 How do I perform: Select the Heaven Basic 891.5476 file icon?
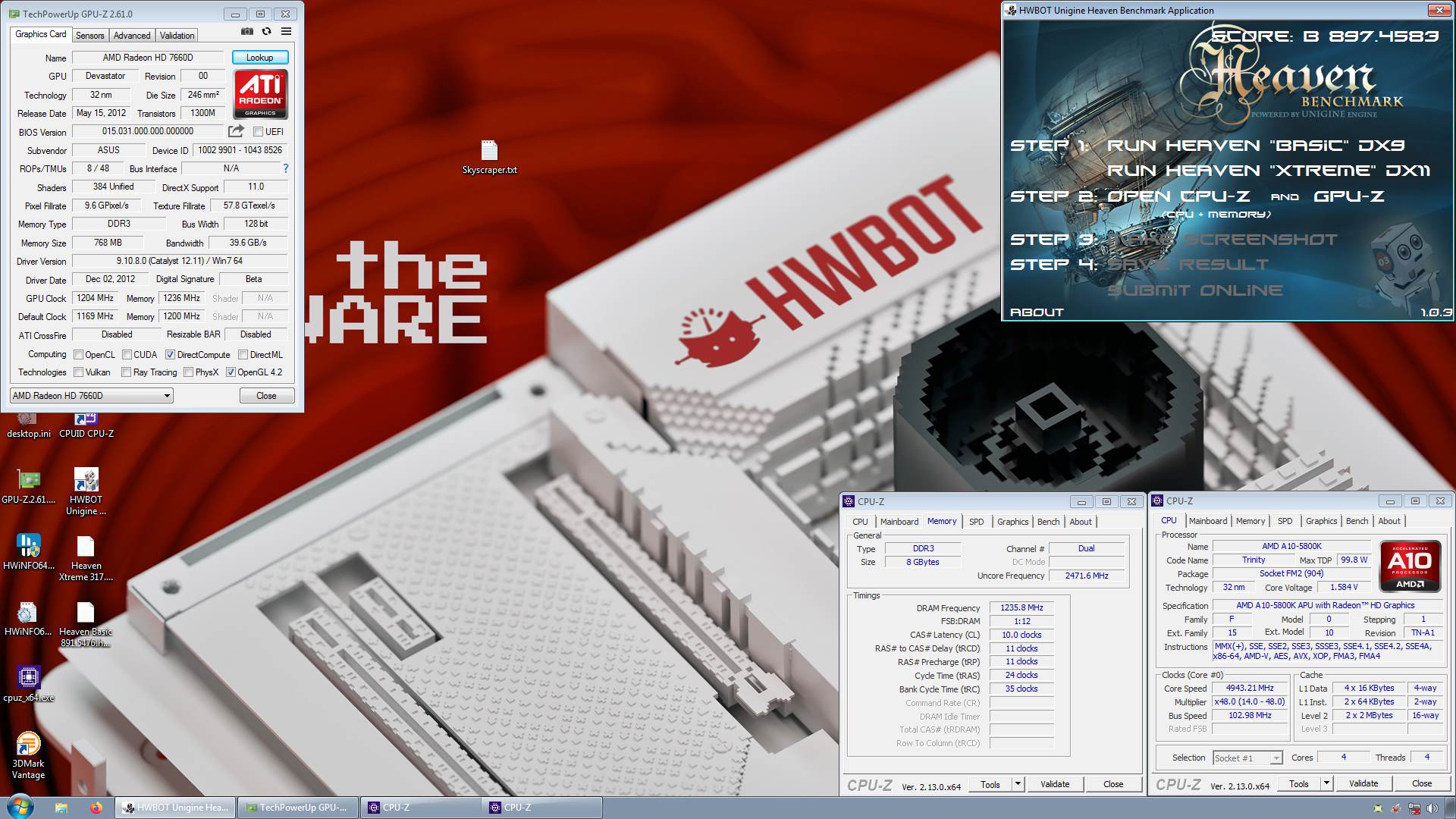86,624
